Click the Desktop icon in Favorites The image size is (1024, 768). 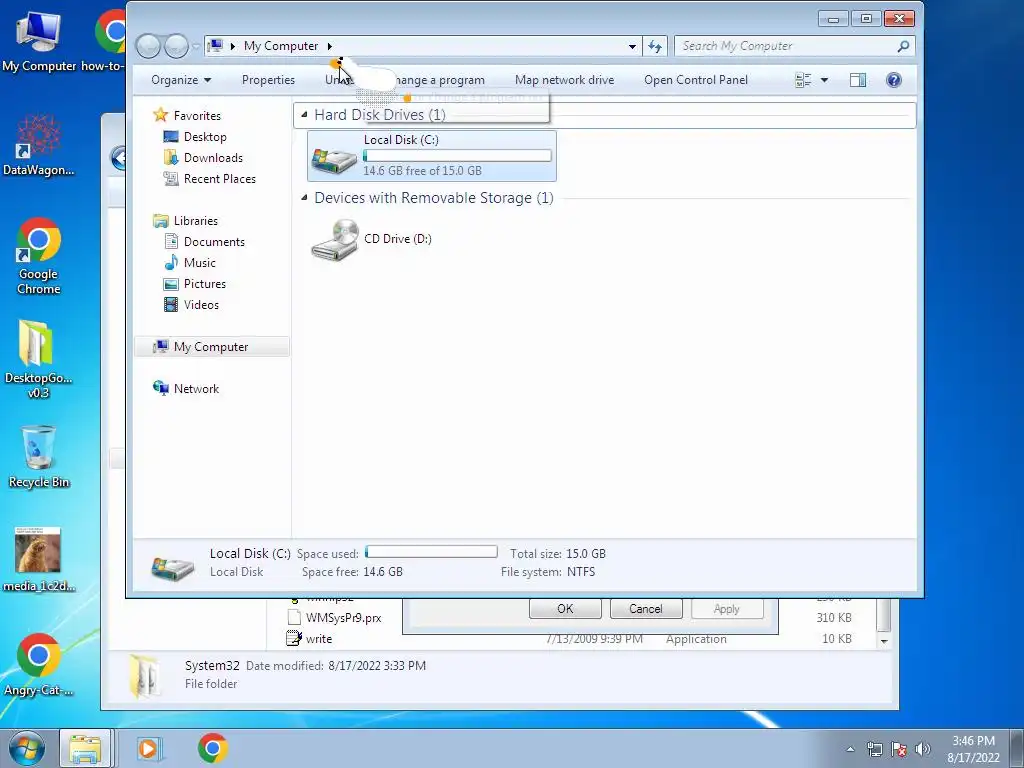pos(171,137)
